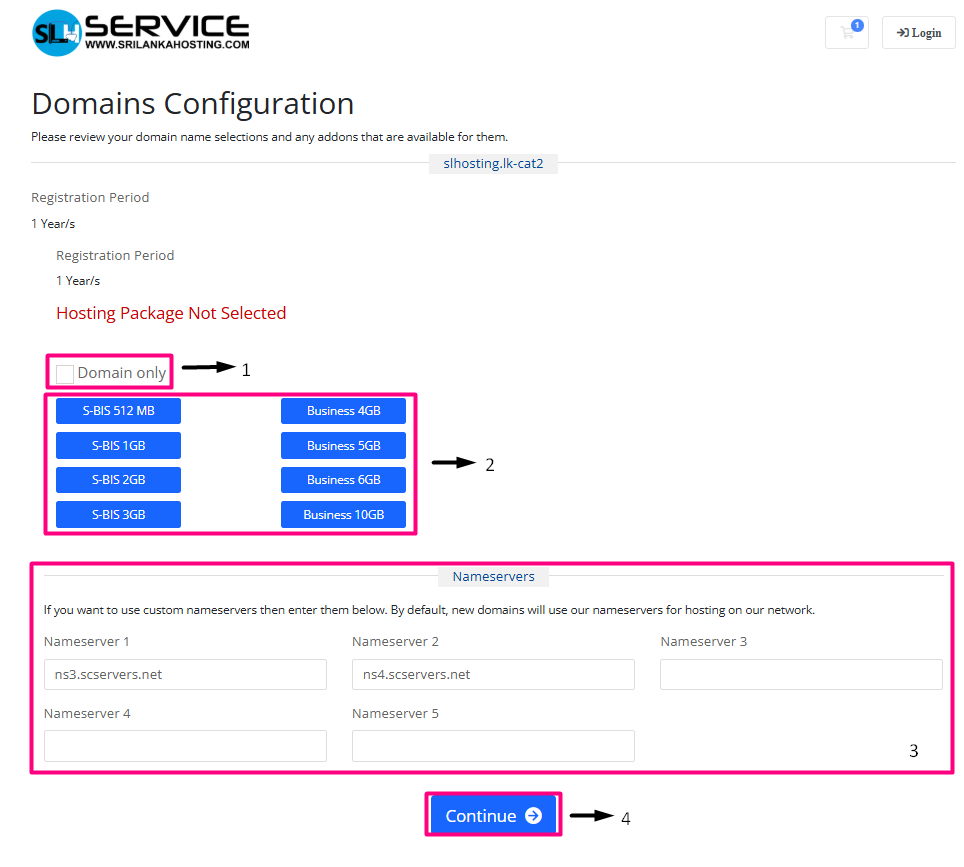Click the empty Nameserver 3 field
The image size is (964, 867).
[801, 674]
